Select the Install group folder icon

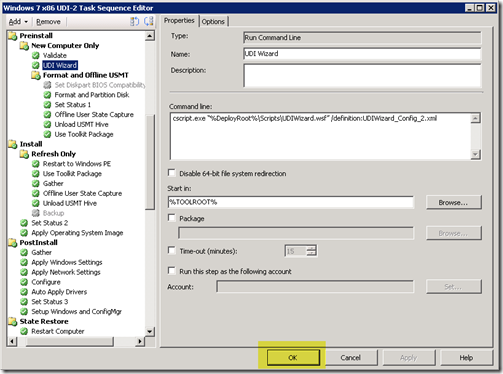point(13,144)
